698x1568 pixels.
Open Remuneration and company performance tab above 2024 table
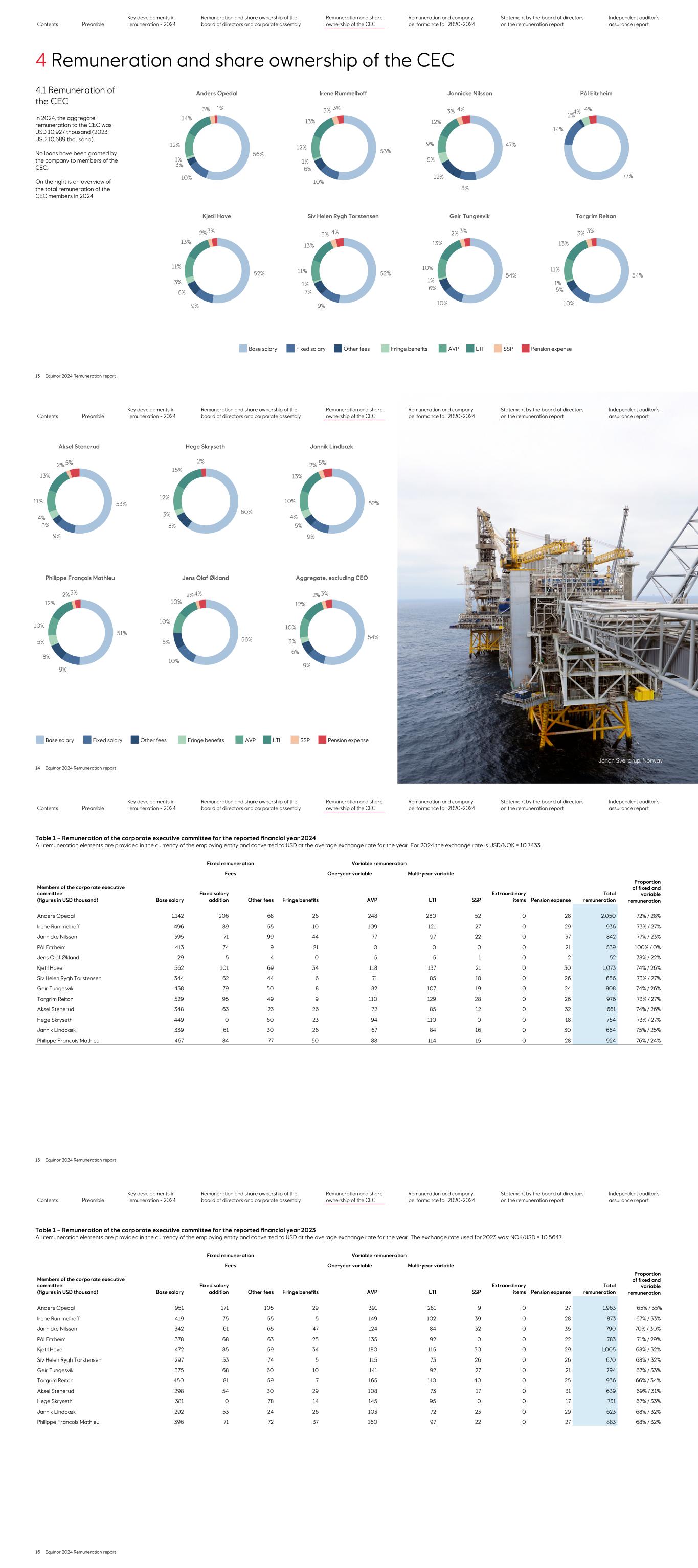(441, 805)
